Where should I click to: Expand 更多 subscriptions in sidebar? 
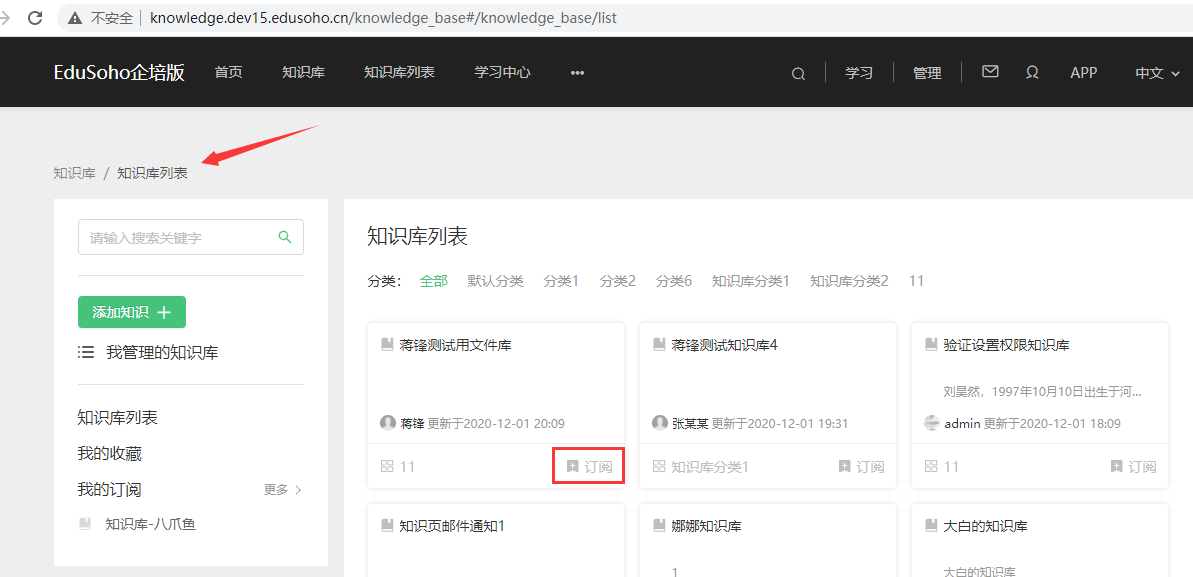point(283,489)
